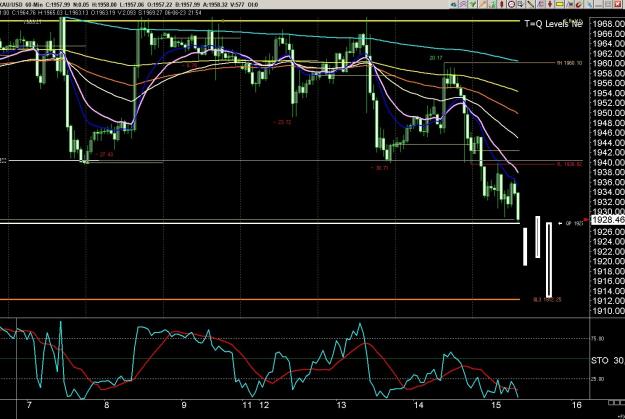Click the green bar chart toolbar icon
This screenshot has width=625, height=419.
(493, 4)
